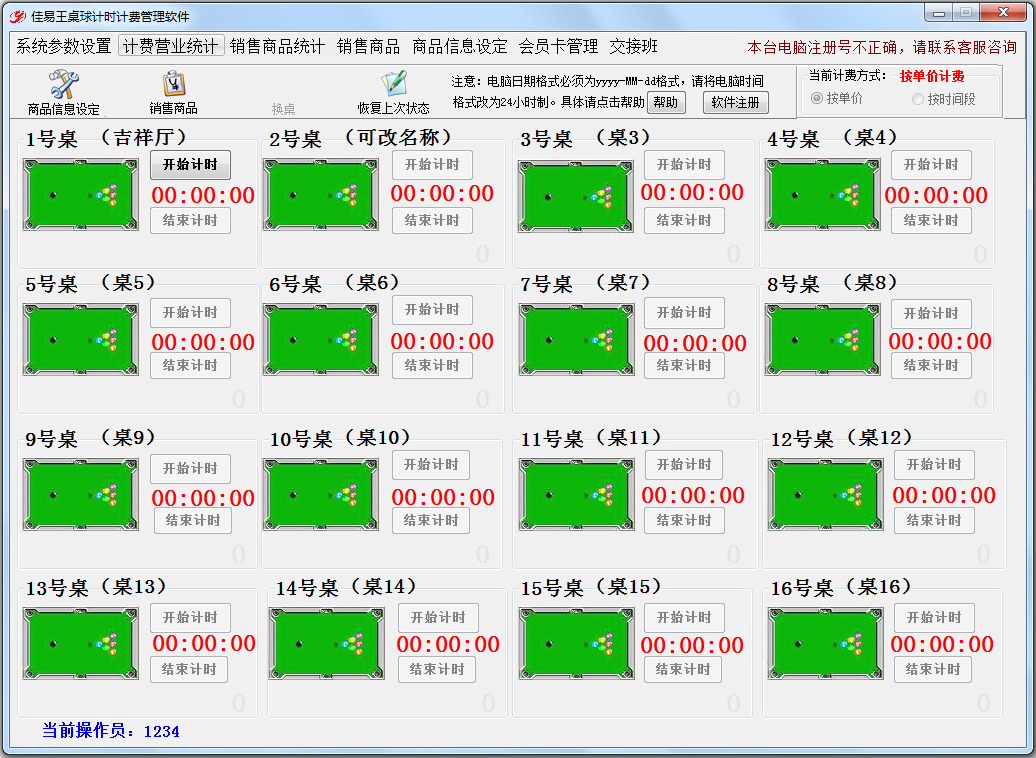Select the 3号桌 billiard table image
This screenshot has width=1036, height=758.
[575, 196]
